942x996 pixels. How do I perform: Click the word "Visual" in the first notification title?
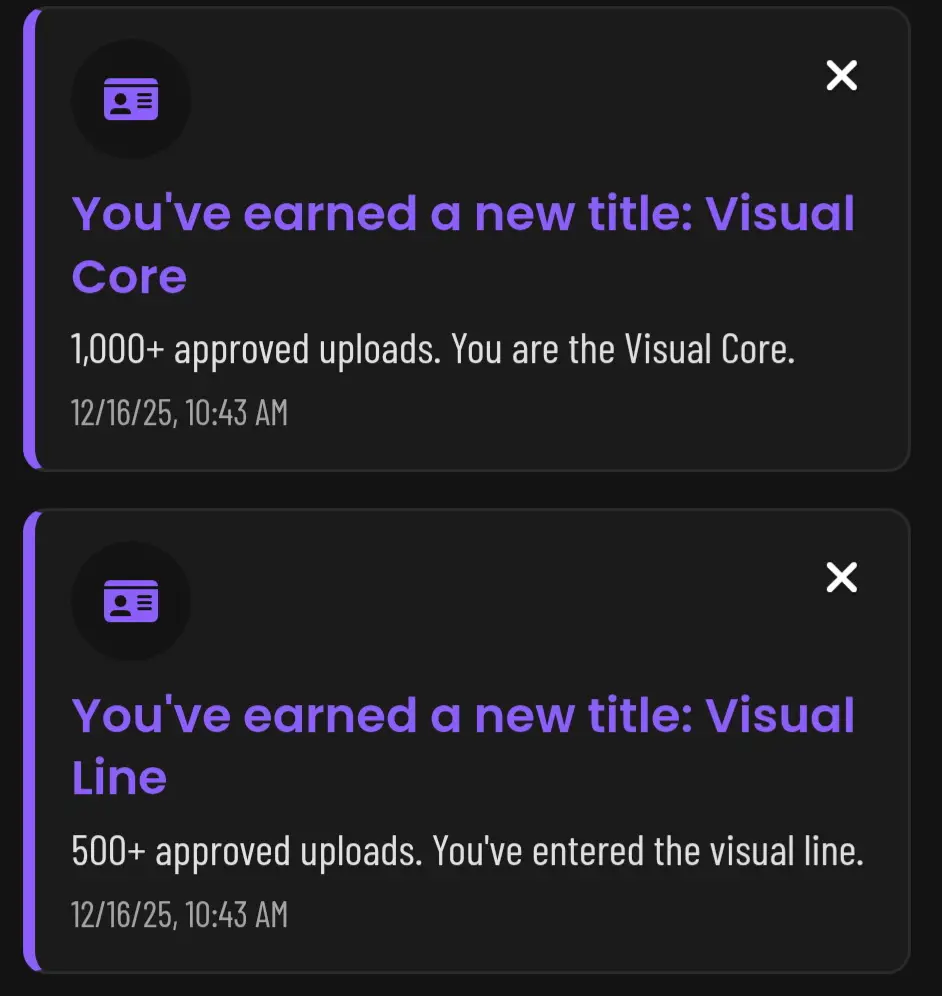[780, 214]
